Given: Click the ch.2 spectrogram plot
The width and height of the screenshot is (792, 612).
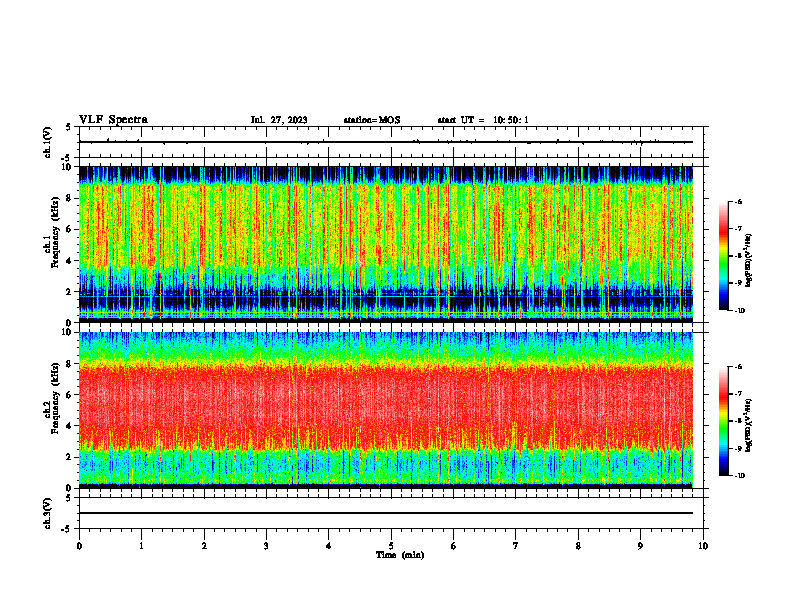Looking at the screenshot, I should point(386,410).
